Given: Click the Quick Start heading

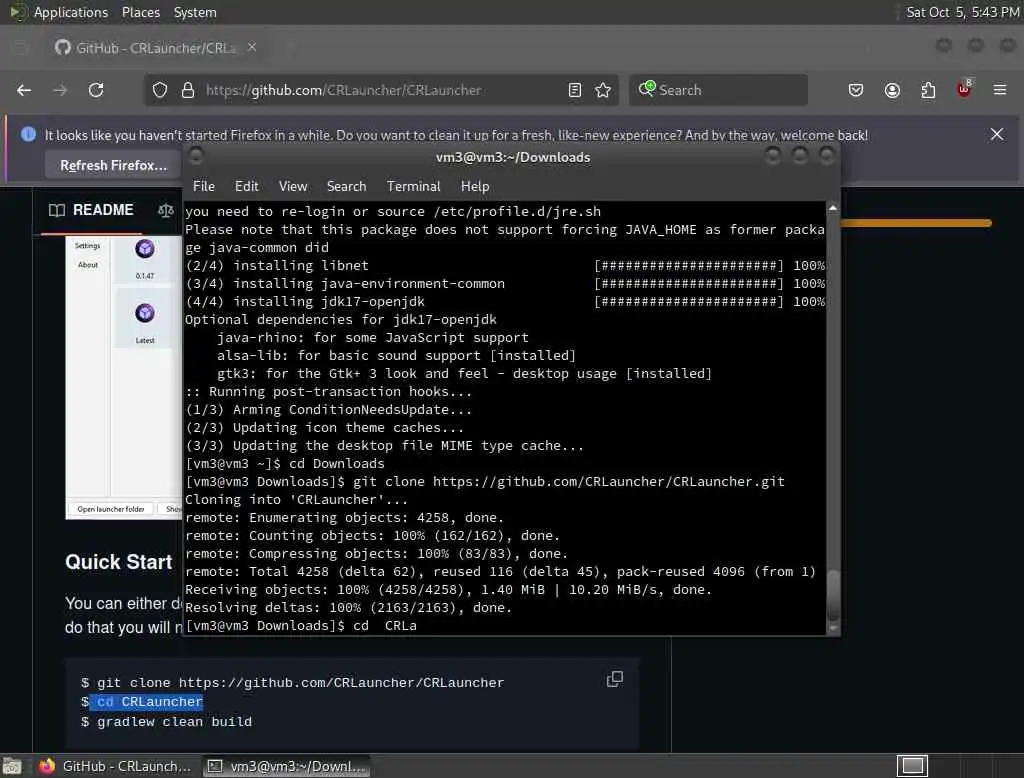Looking at the screenshot, I should click(x=119, y=562).
